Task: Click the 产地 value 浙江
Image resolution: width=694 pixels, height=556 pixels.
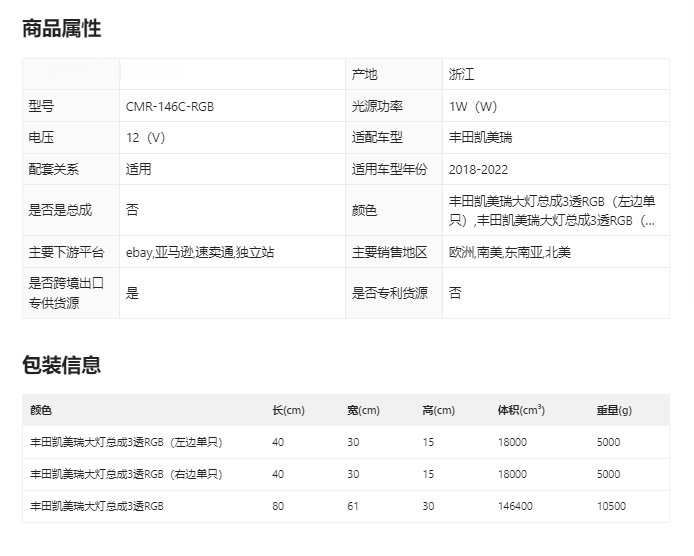Action: (463, 75)
